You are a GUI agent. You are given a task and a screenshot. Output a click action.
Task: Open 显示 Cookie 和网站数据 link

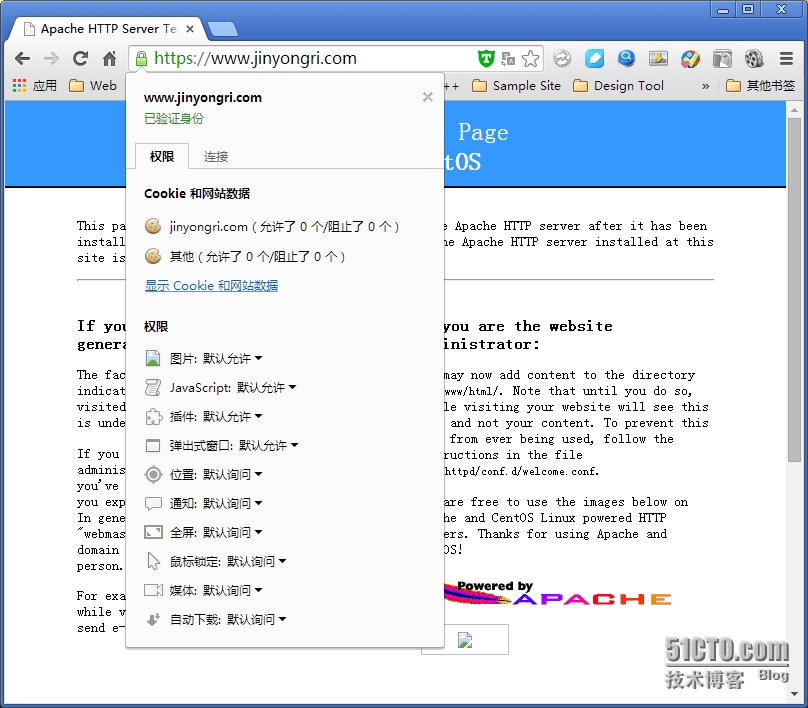tap(211, 285)
